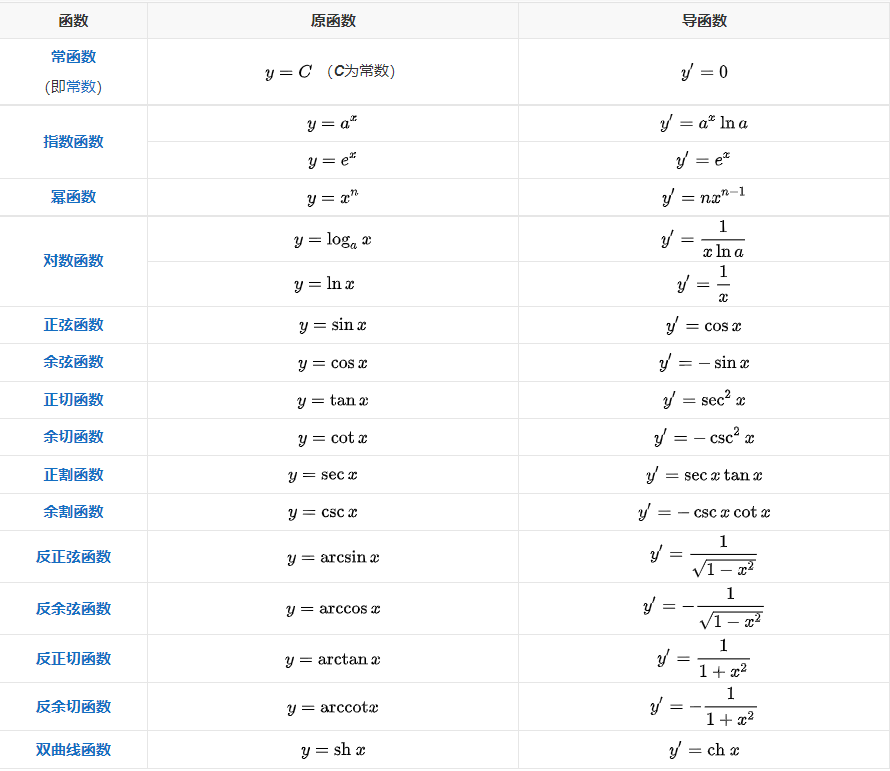Select the y = a^x formula
Viewport: 890px width, 771px height.
[x=332, y=123]
